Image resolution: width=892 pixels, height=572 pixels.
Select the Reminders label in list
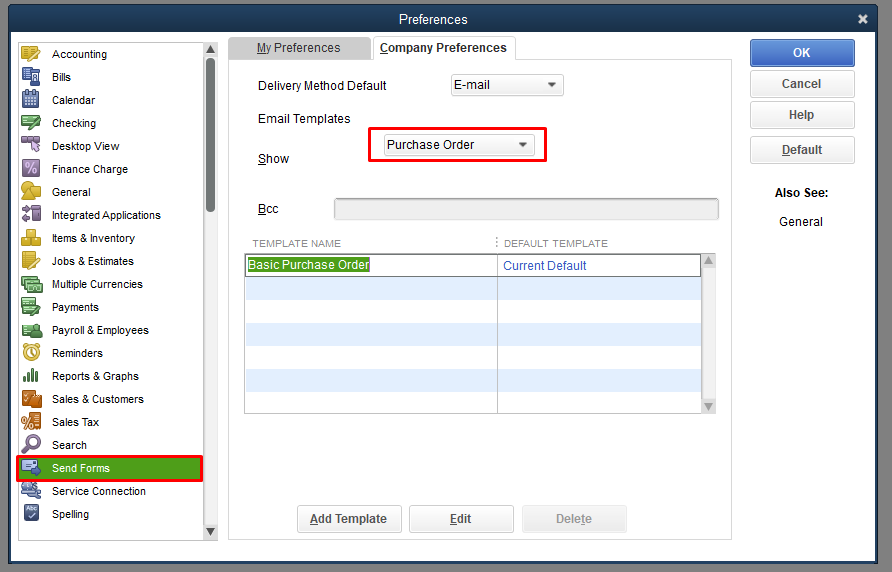pyautogui.click(x=77, y=353)
